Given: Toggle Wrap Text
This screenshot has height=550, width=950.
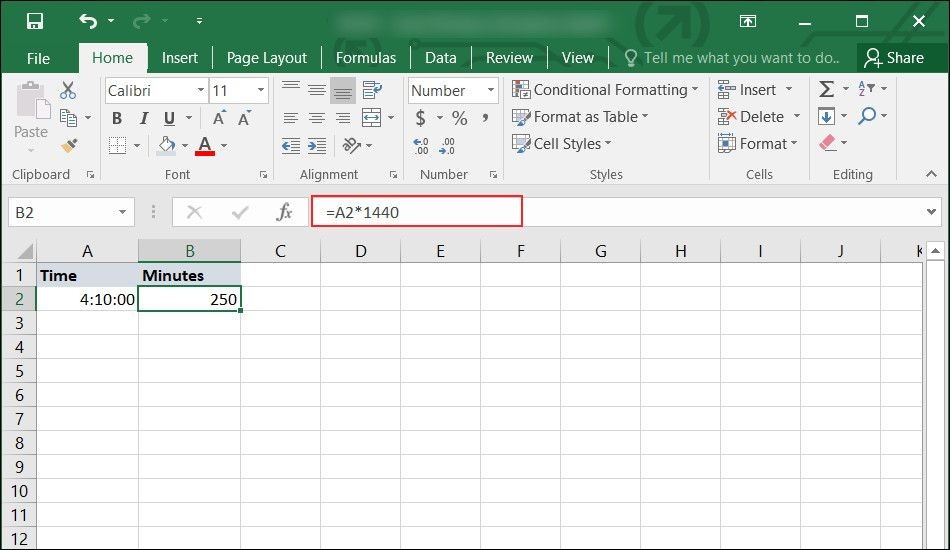Looking at the screenshot, I should (x=372, y=90).
